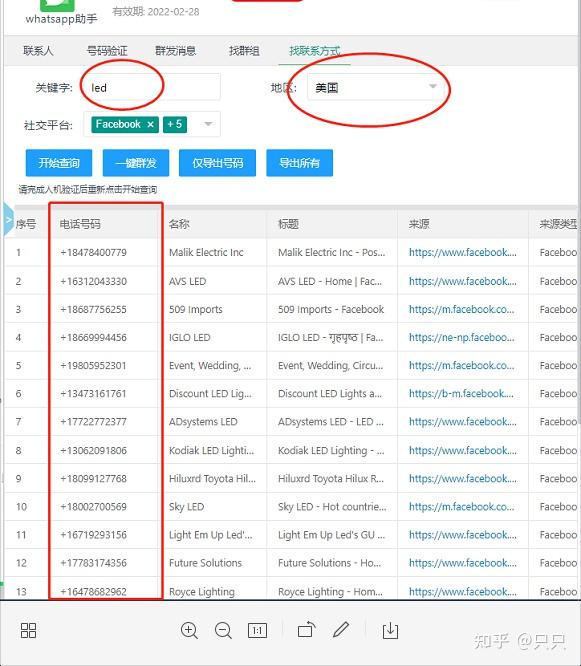Click the 仅导出号码 button
581x666 pixels.
217,163
